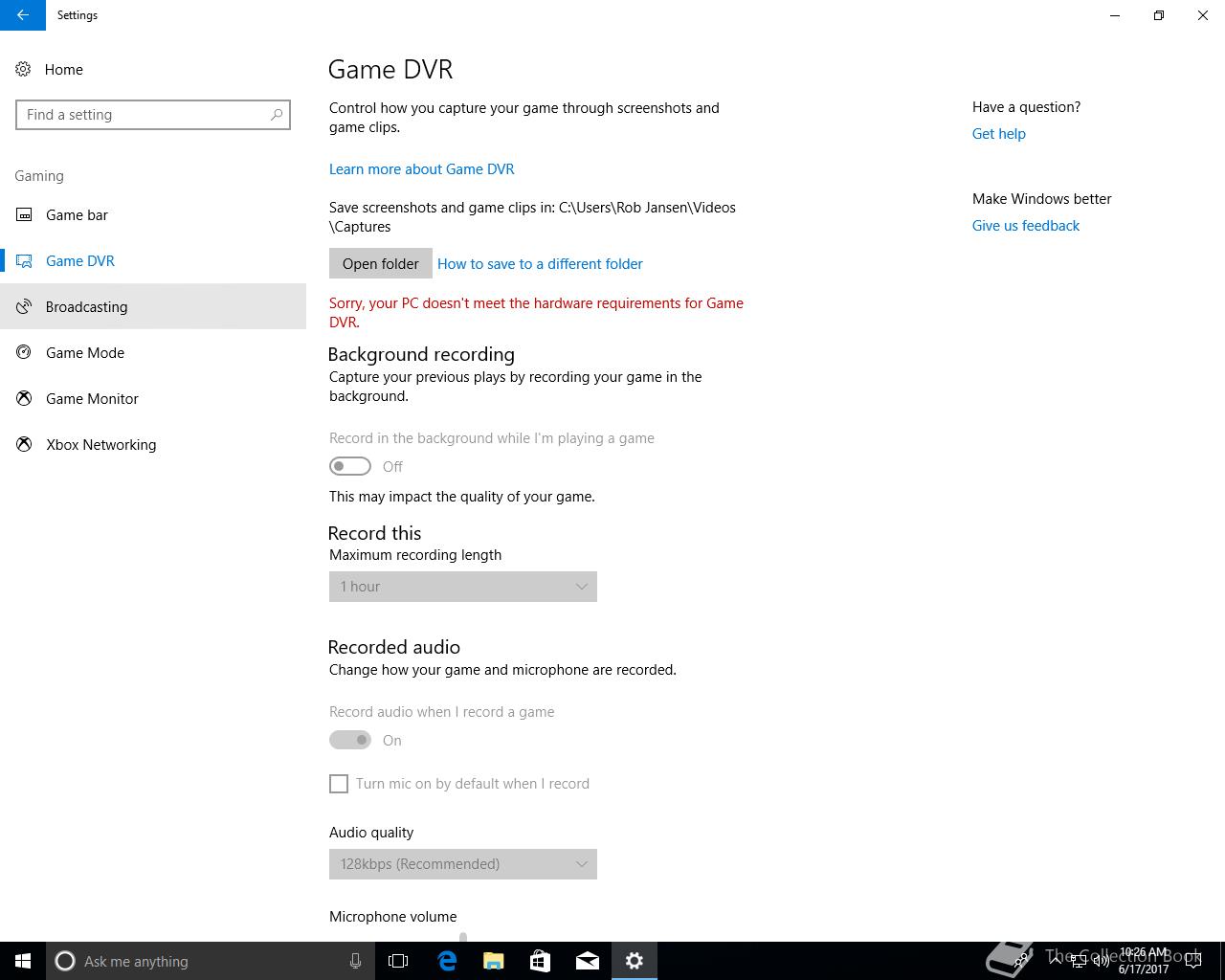This screenshot has height=980, width=1225.
Task: Select the Game DVR sidebar icon
Action: coord(24,260)
